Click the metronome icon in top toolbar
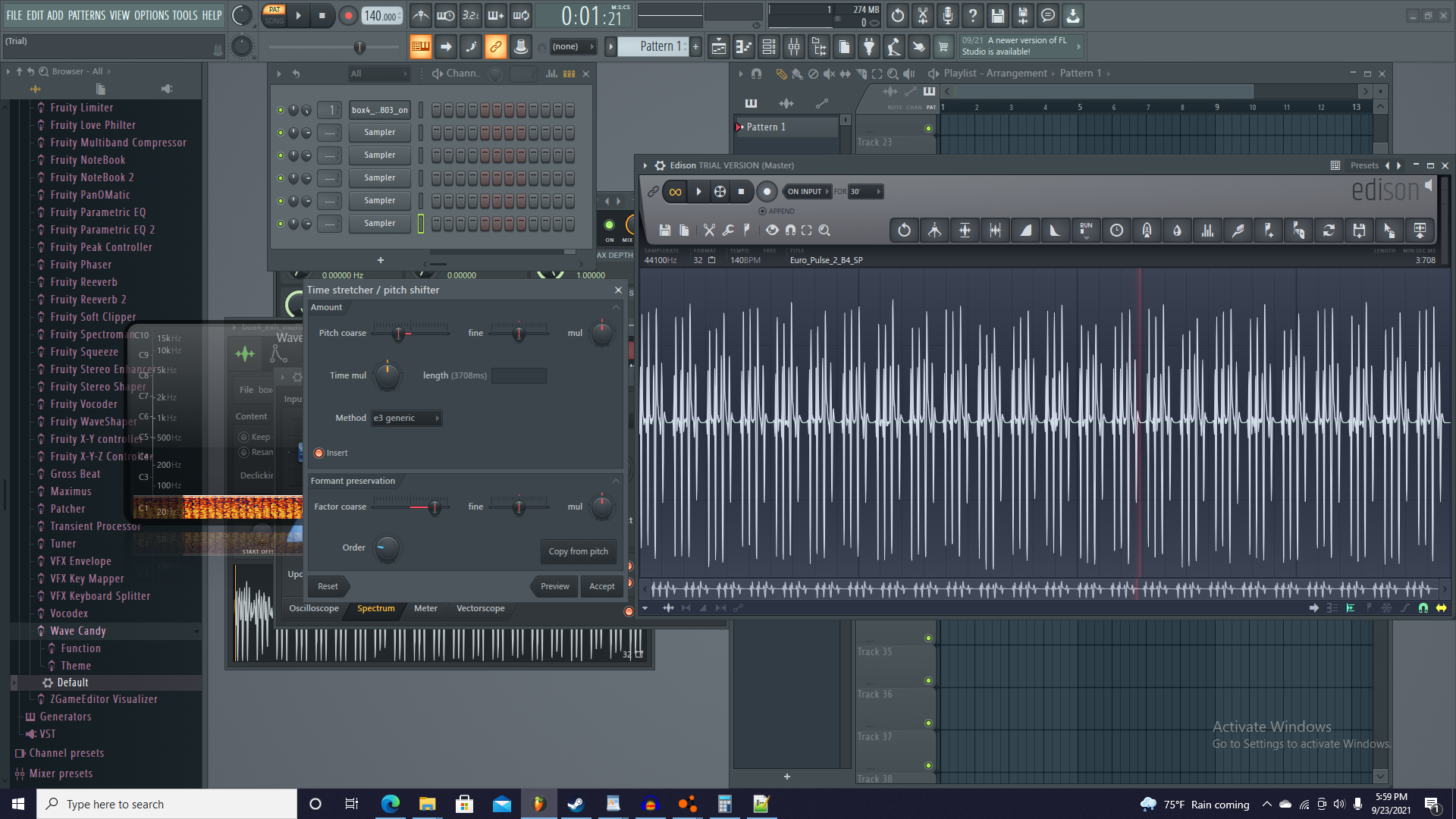1456x819 pixels. click(x=421, y=15)
